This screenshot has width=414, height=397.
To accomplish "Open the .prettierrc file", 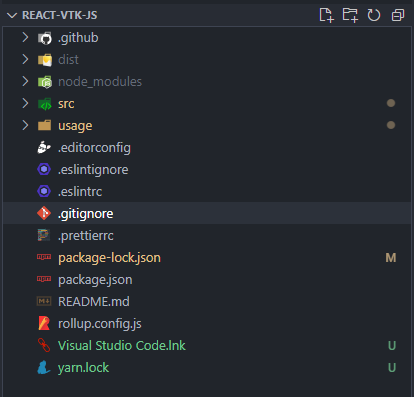I will 207,235.
